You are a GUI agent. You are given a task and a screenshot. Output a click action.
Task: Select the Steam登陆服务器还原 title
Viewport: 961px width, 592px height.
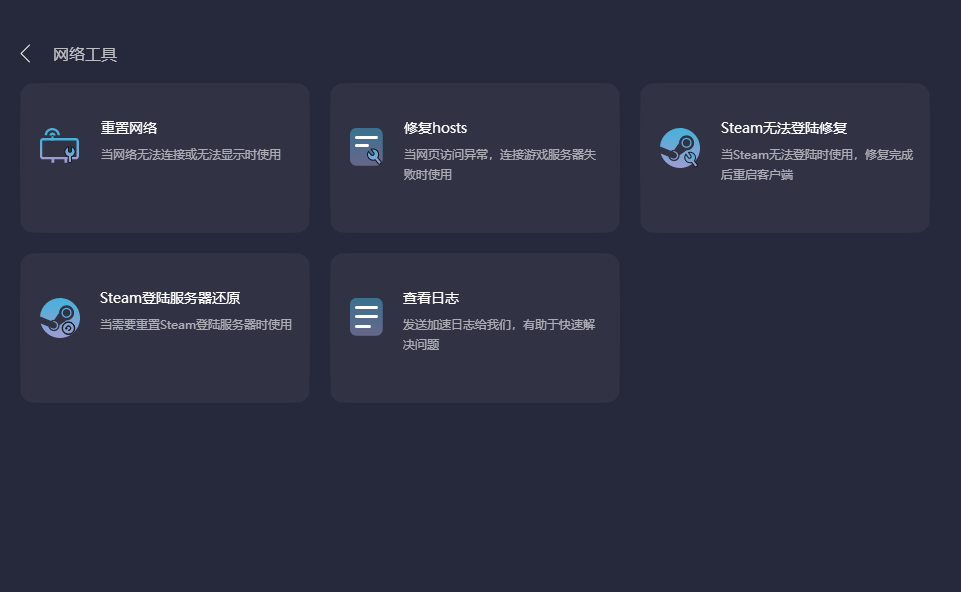click(x=170, y=298)
